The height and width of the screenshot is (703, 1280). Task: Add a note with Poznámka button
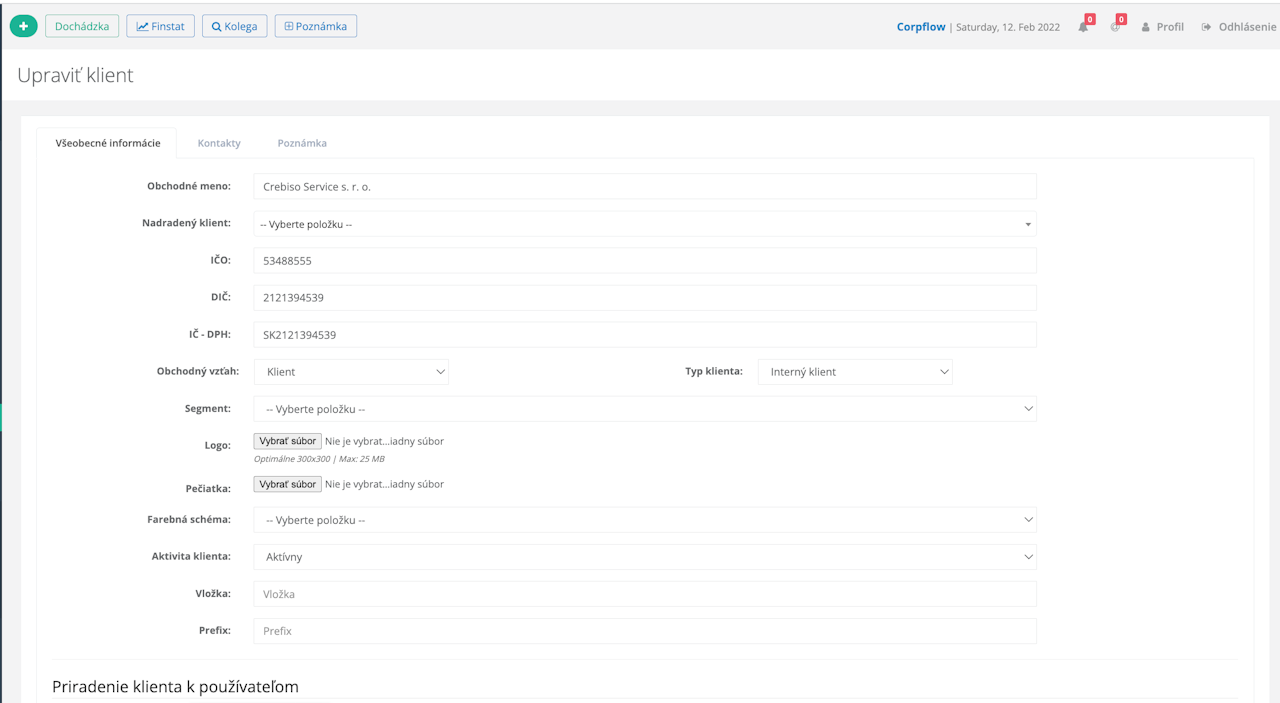315,26
